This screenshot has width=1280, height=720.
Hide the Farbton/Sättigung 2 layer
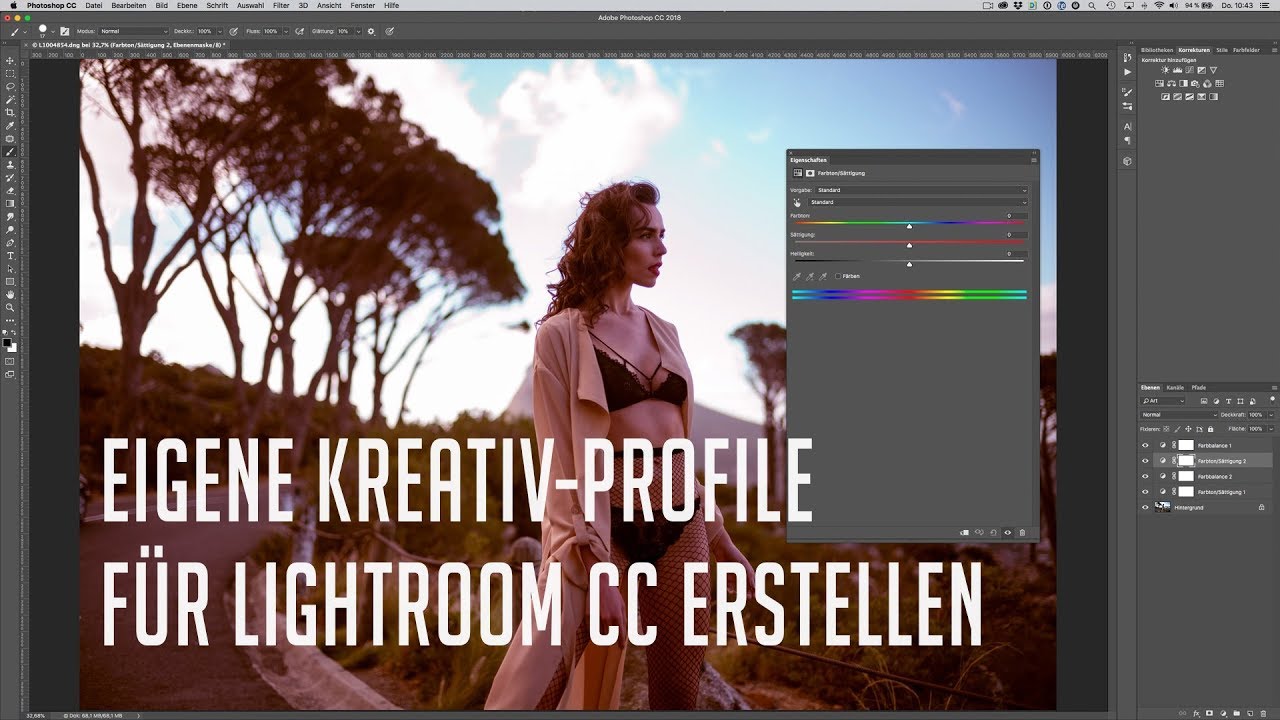(x=1145, y=461)
